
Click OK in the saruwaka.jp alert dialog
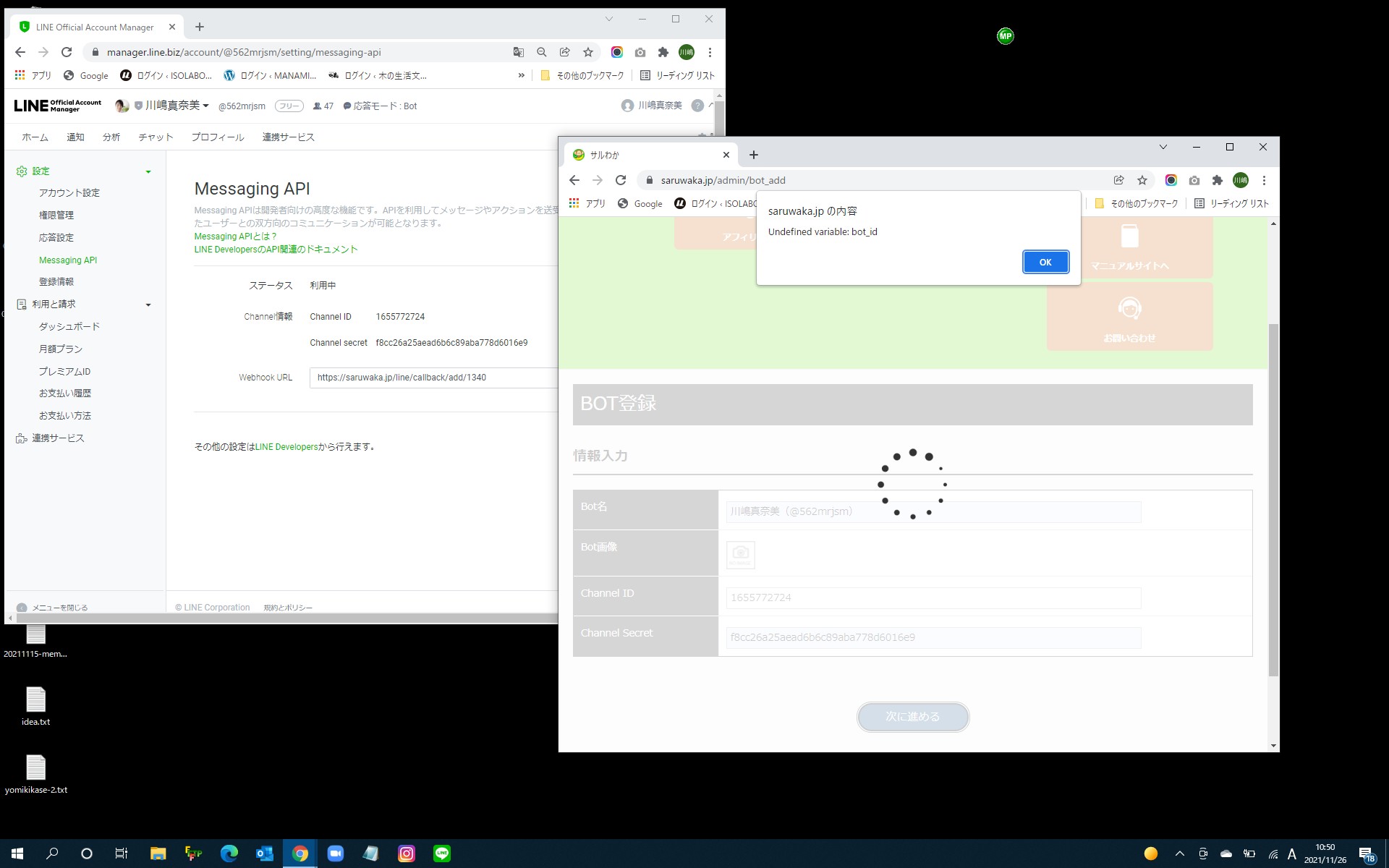click(x=1045, y=262)
